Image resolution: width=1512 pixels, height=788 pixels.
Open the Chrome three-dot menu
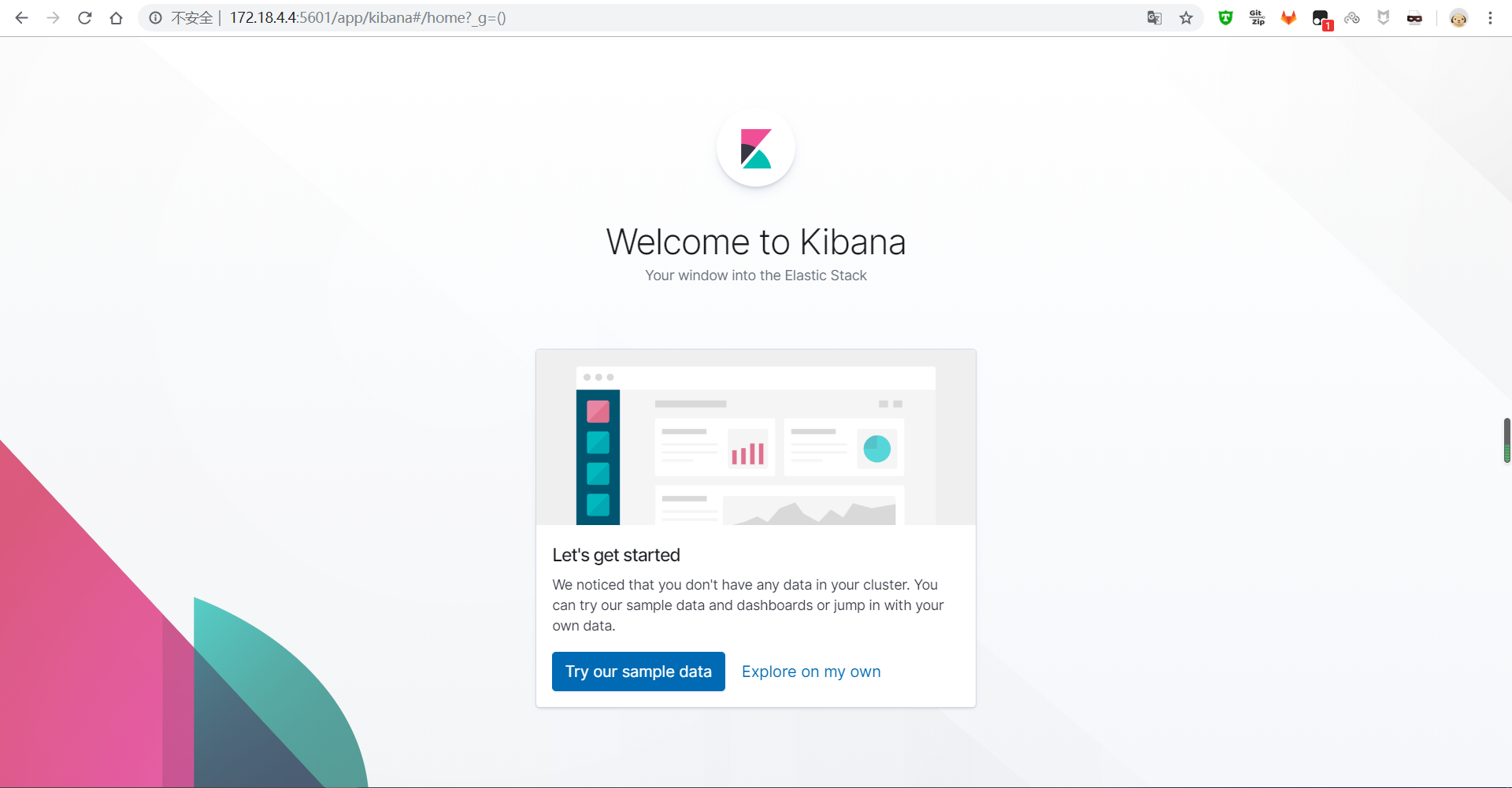coord(1490,17)
